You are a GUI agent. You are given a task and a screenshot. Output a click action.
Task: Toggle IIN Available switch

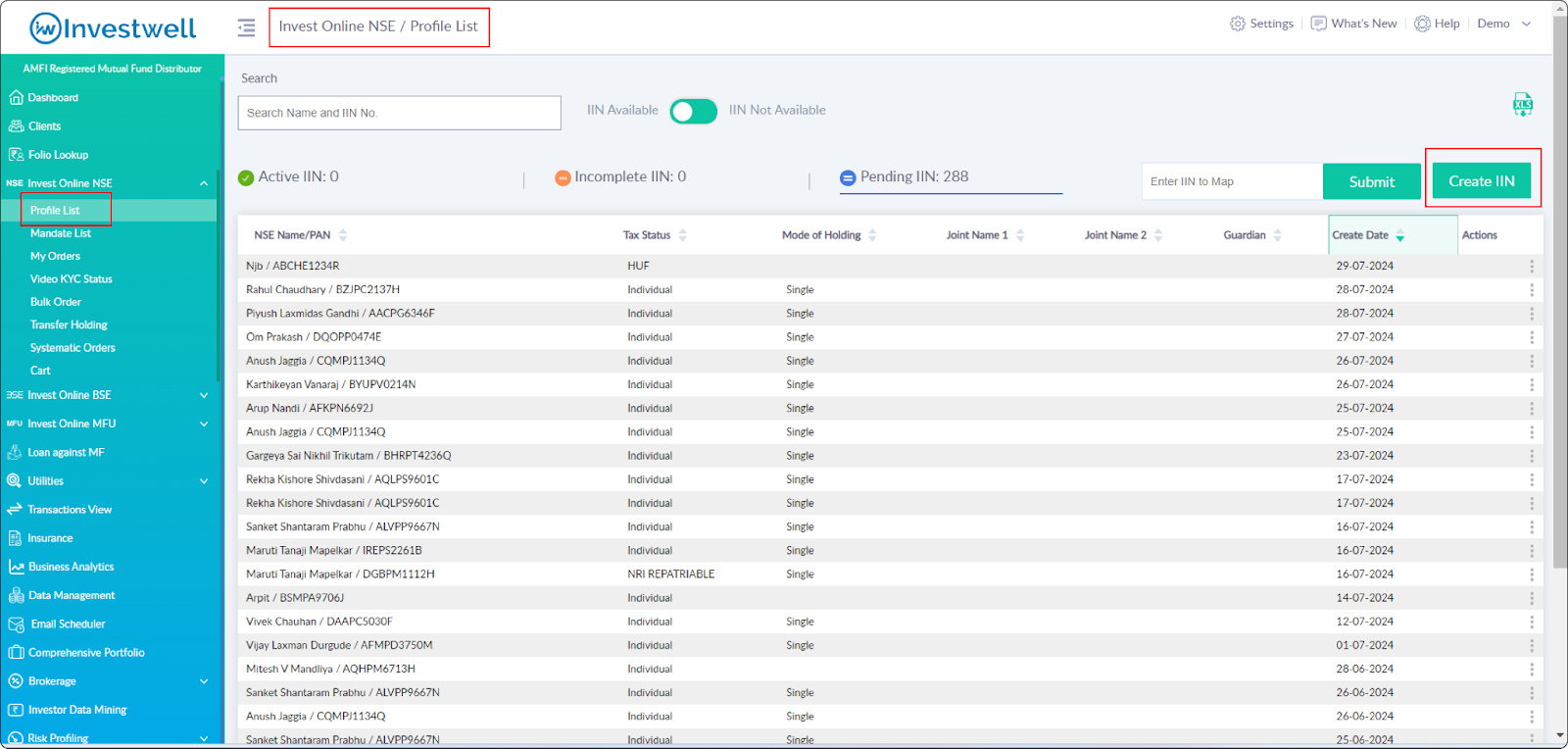click(x=694, y=111)
